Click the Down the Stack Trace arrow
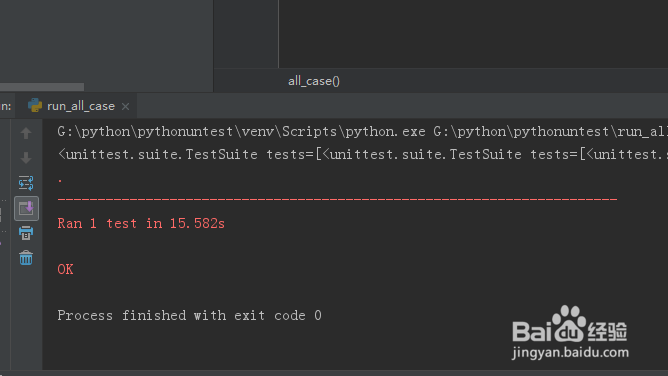This screenshot has width=668, height=376. 26,158
